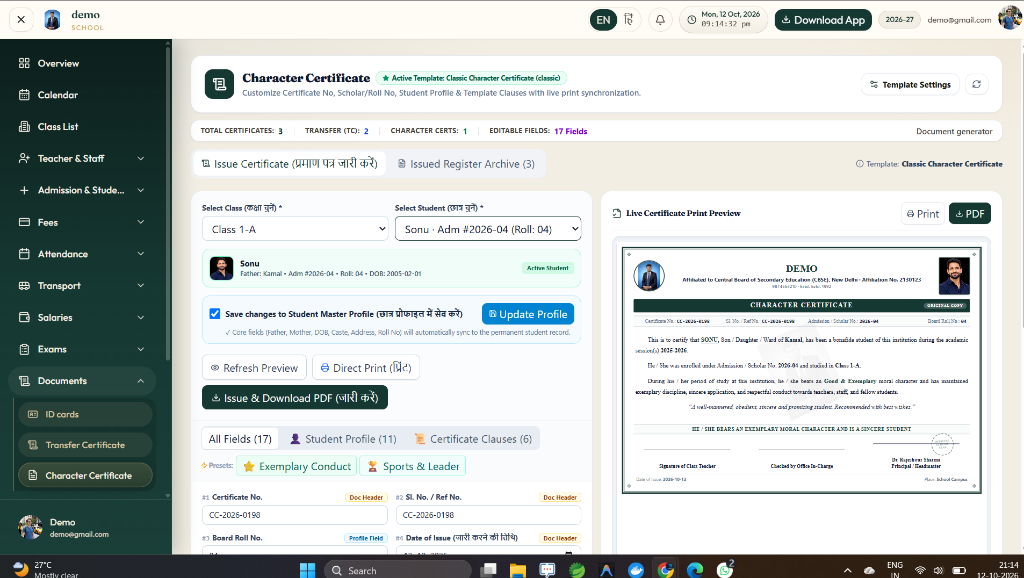1024x578 pixels.
Task: Close the sidebar with the X icon
Action: coord(21,20)
